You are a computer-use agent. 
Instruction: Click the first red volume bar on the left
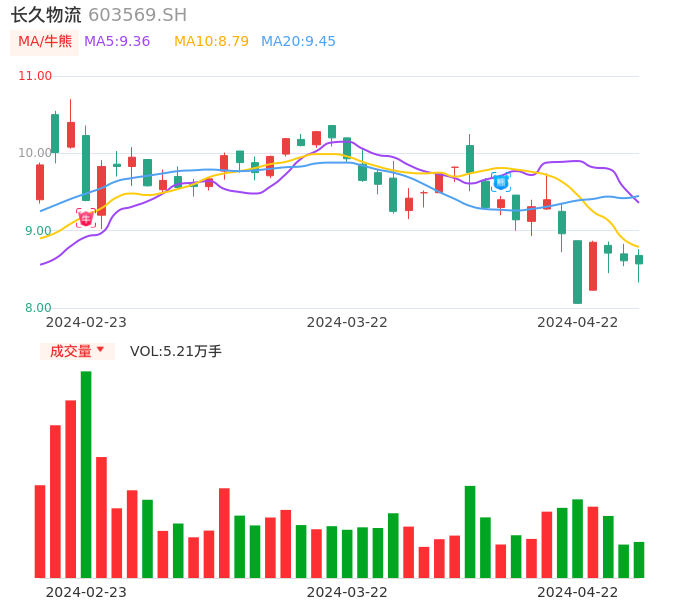40,531
